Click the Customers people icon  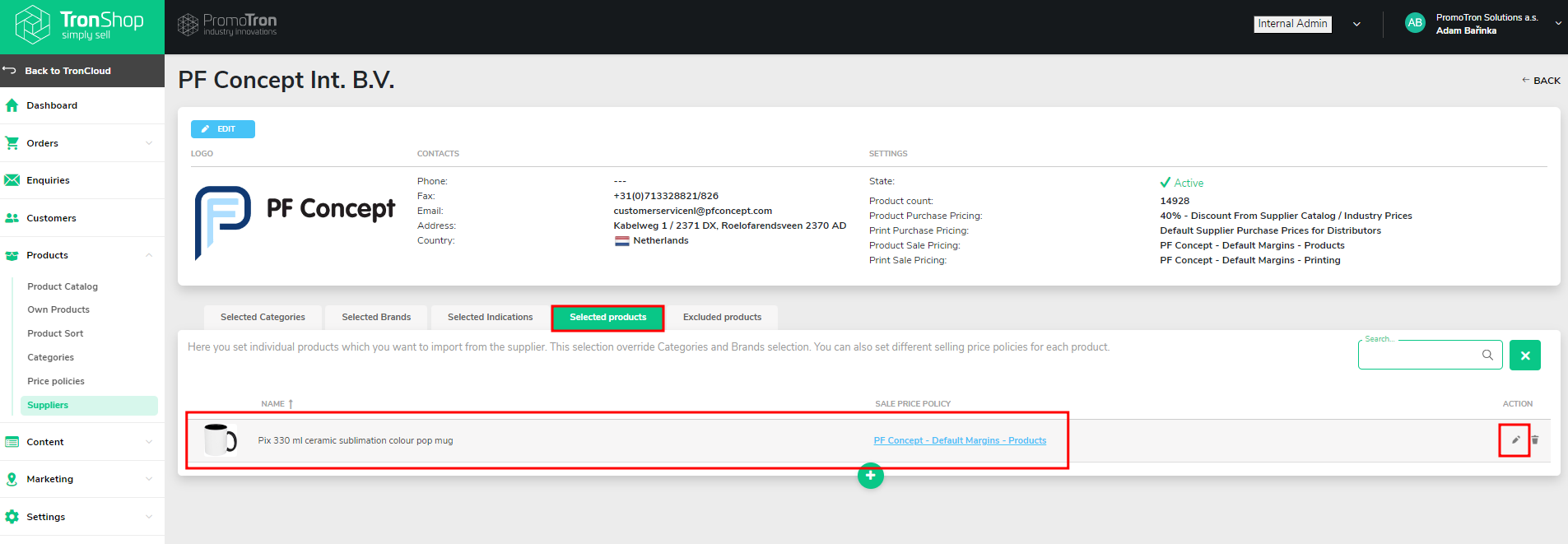click(12, 218)
